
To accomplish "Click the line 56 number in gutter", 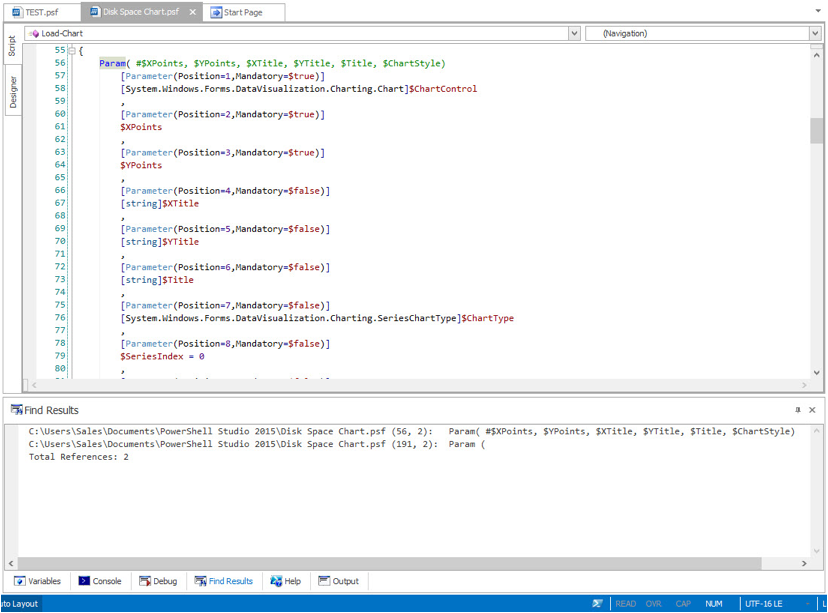I will click(x=60, y=63).
